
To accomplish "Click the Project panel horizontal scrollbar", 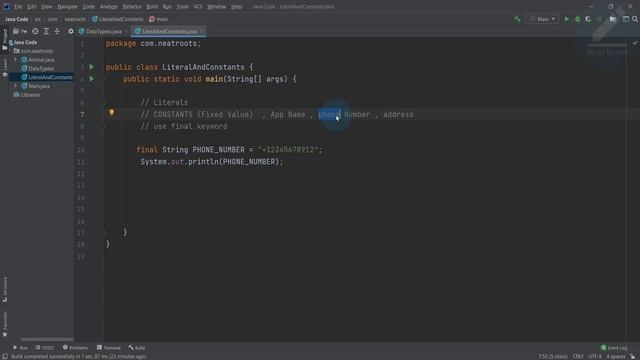I will click(47, 339).
